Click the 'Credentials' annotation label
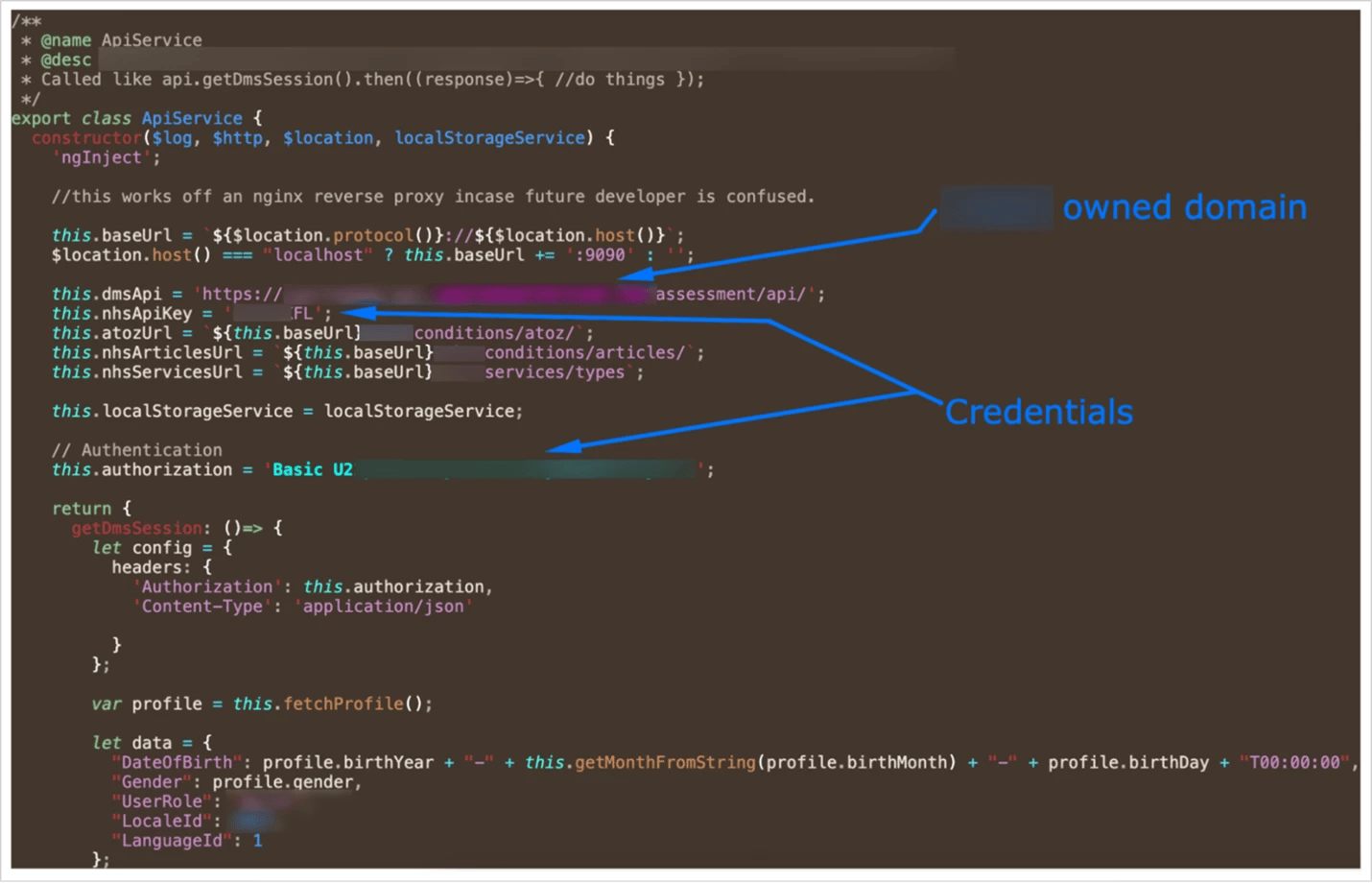1372x883 pixels. point(1039,411)
